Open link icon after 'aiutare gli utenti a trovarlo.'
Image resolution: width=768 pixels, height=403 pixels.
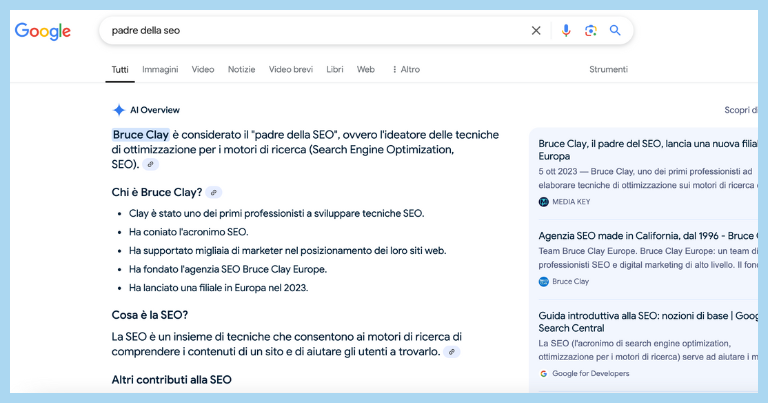coord(452,352)
